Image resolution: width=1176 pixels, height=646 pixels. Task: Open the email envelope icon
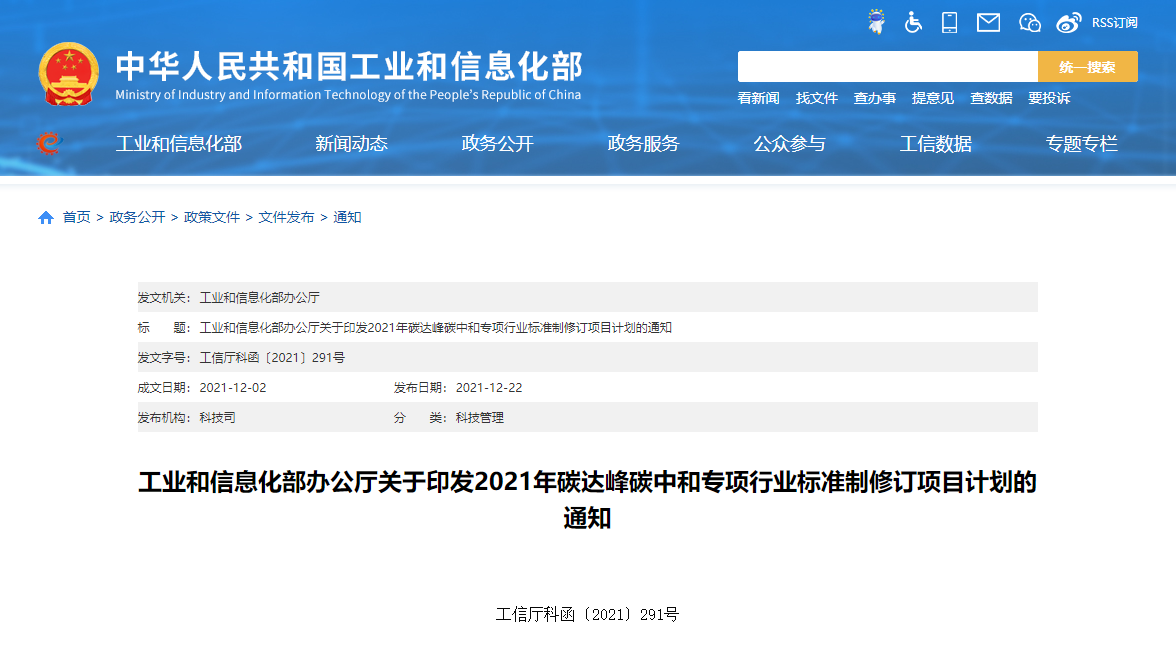pos(988,22)
